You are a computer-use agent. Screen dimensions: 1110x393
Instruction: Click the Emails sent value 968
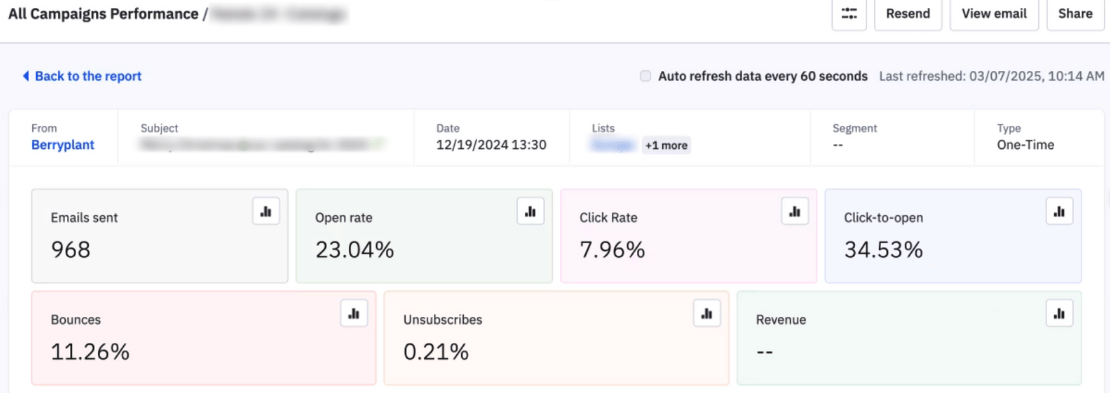coord(71,249)
